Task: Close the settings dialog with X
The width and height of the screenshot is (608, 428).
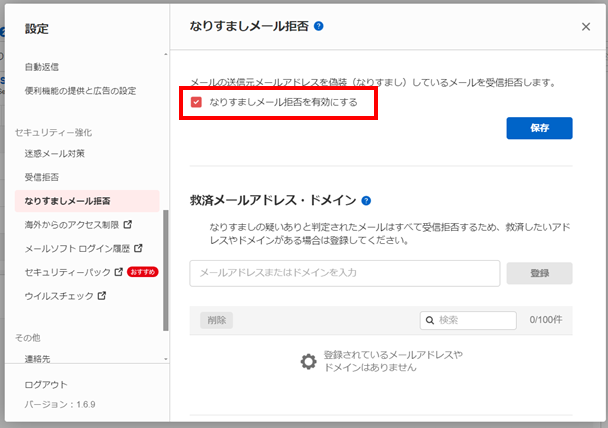Action: 586,28
